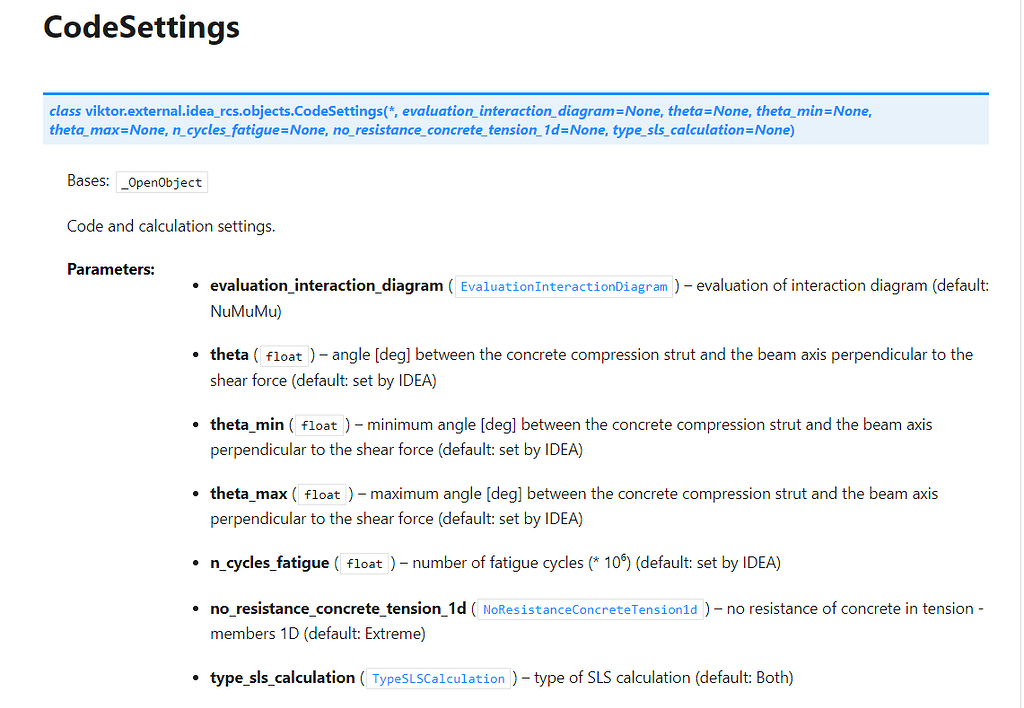1024x708 pixels.
Task: Click the bold type_sls_calculation parameter name
Action: (282, 678)
